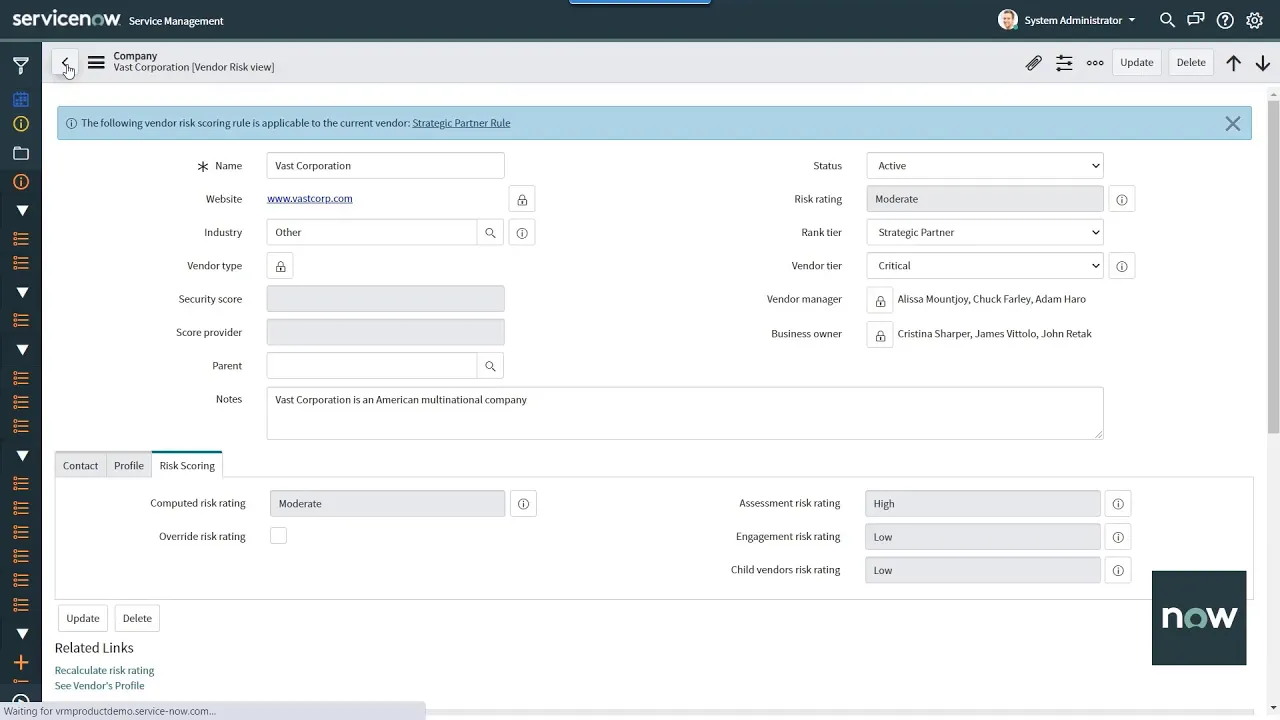Open the Connect chat icon in the header
This screenshot has width=1280, height=720.
coord(1196,20)
